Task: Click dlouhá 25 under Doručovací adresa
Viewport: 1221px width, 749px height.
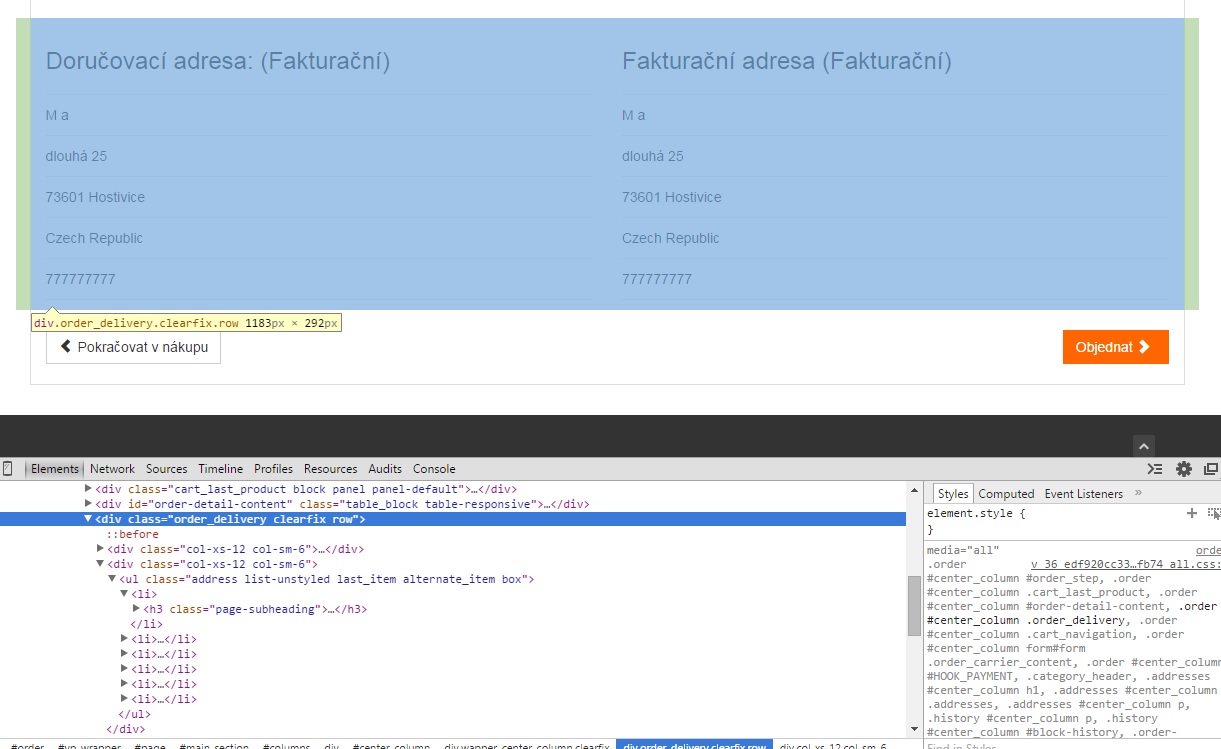Action: click(76, 156)
